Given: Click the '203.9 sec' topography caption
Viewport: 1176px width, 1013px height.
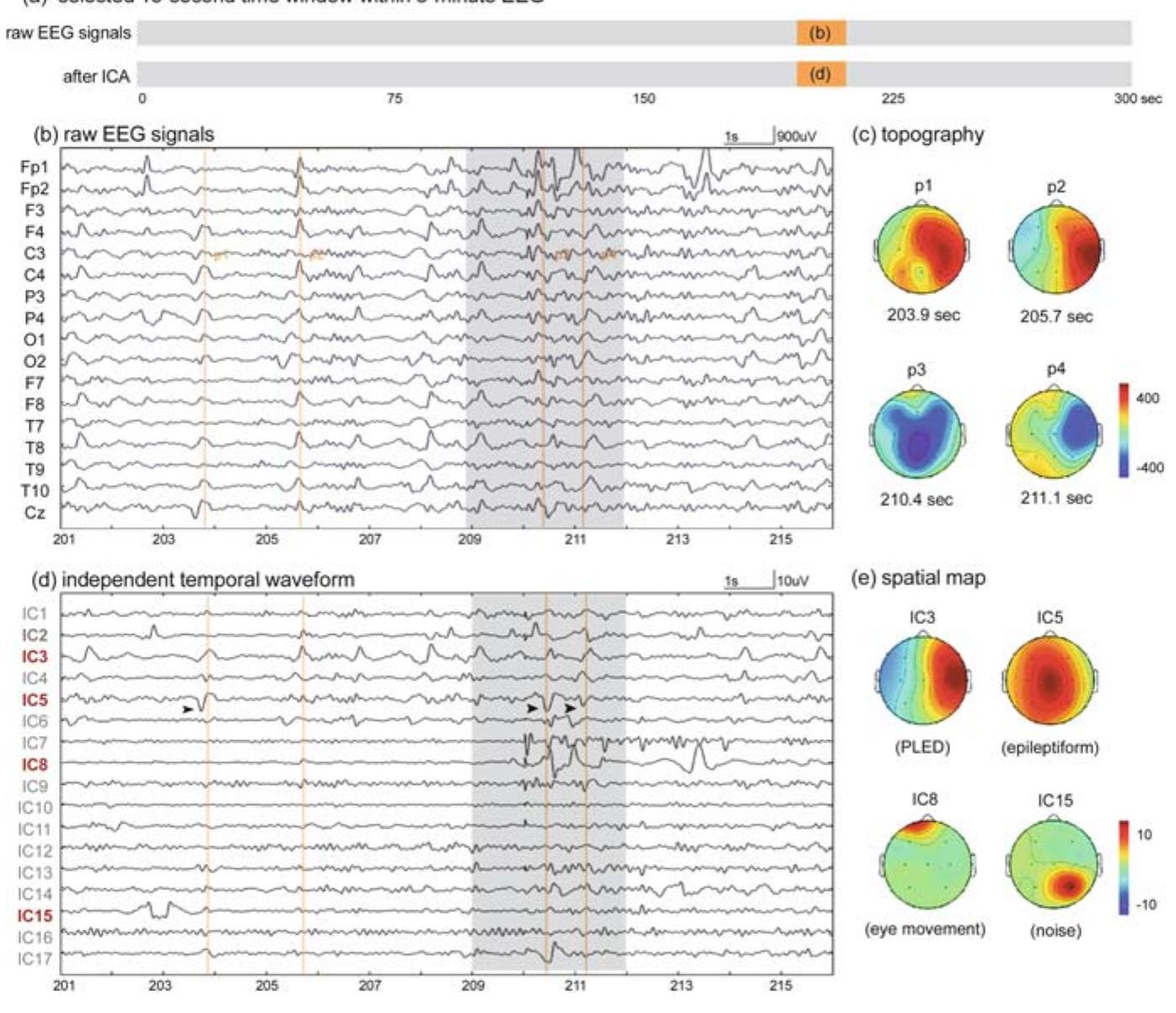Looking at the screenshot, I should (x=922, y=315).
